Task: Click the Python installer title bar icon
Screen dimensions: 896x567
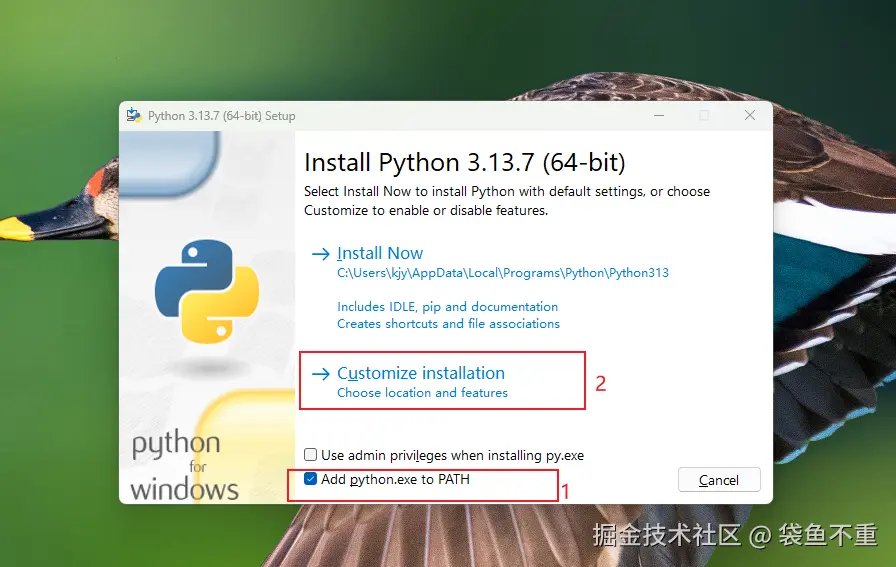Action: click(x=134, y=115)
